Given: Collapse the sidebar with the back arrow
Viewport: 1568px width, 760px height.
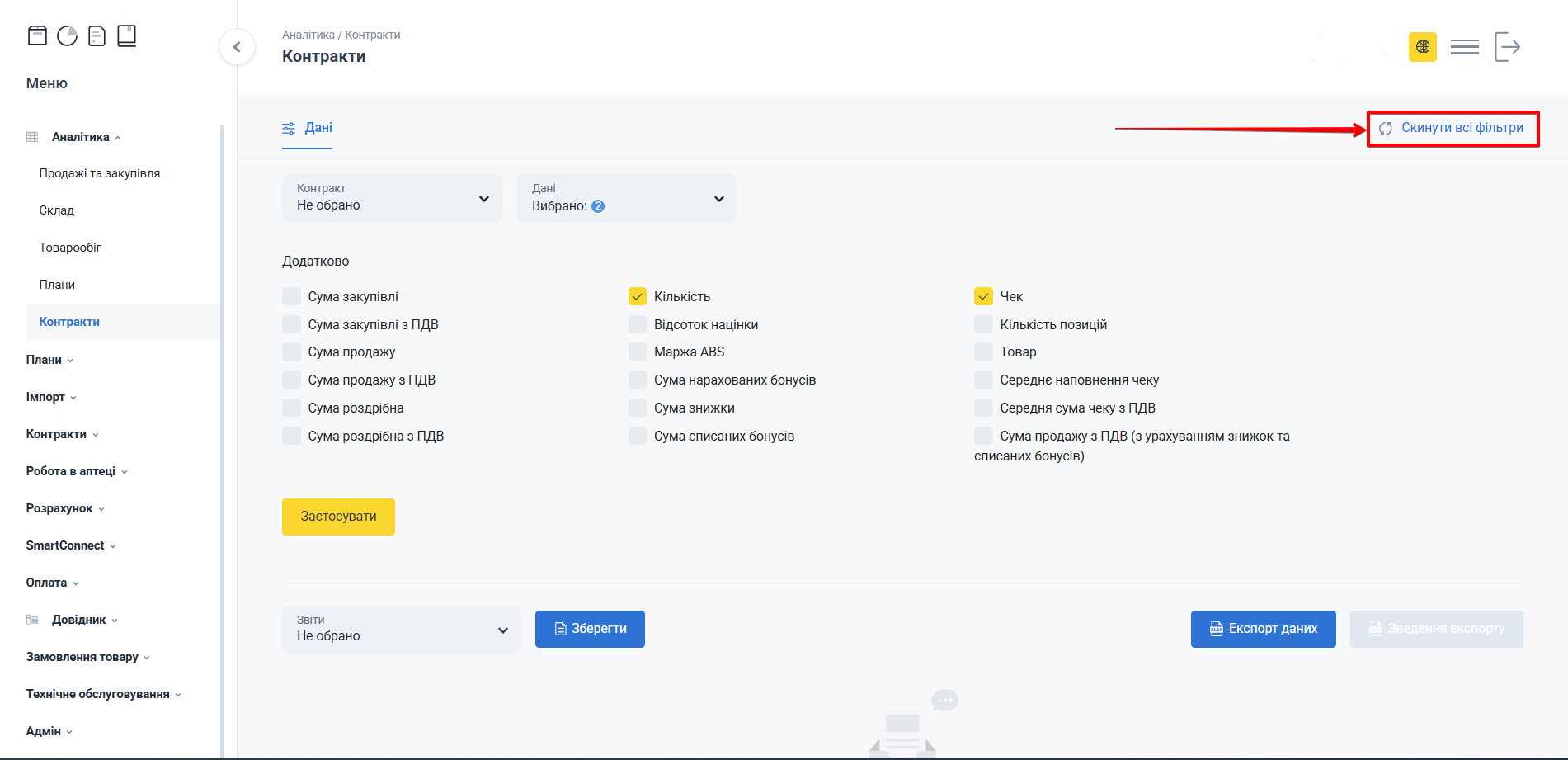Looking at the screenshot, I should (x=237, y=47).
